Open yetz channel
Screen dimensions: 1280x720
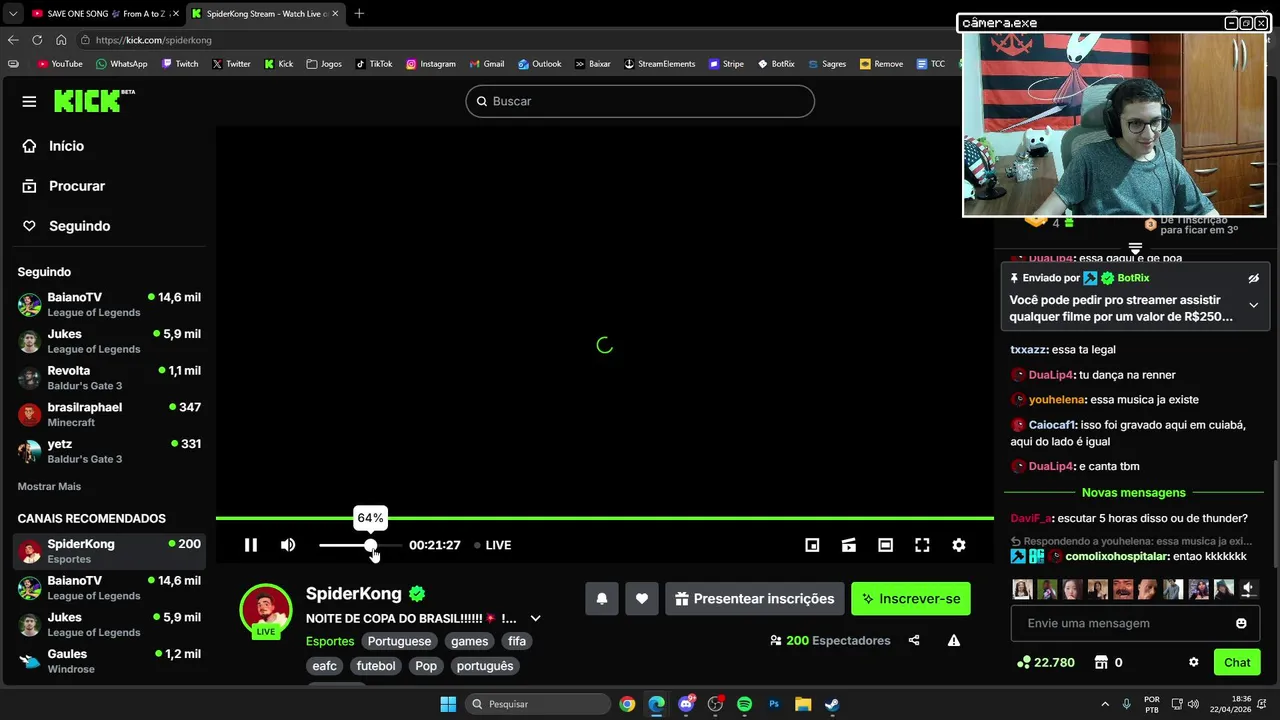tap(109, 451)
